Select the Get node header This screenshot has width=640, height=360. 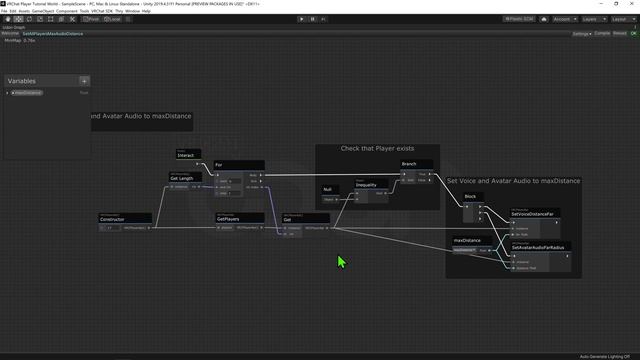pos(306,218)
